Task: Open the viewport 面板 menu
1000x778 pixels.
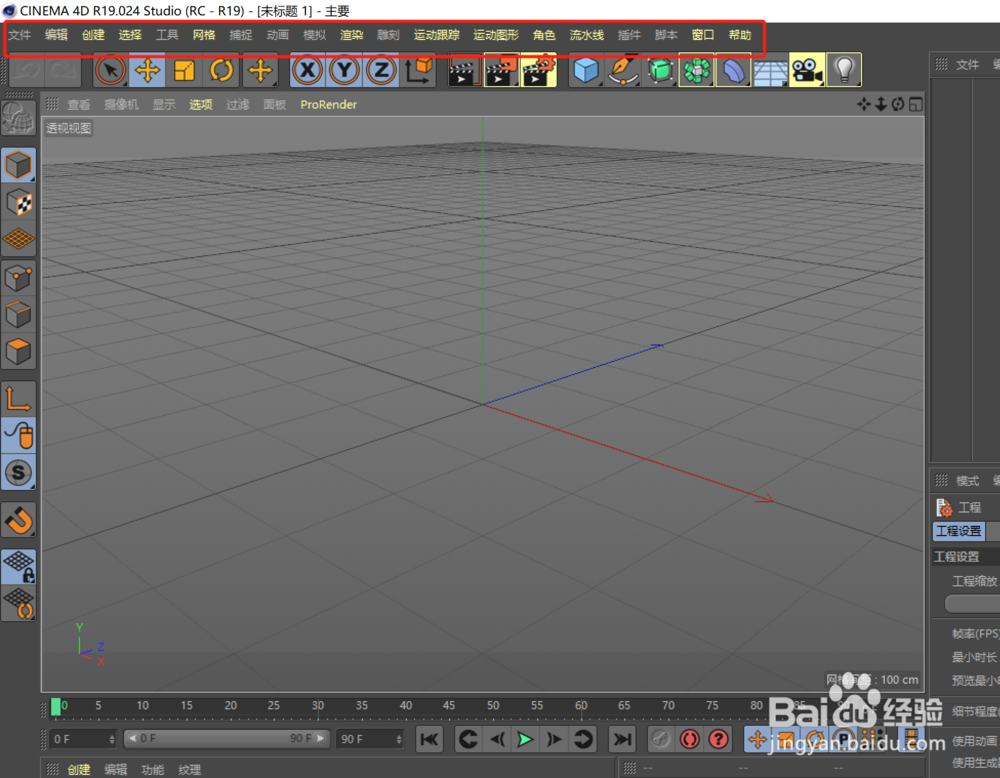Action: tap(275, 105)
